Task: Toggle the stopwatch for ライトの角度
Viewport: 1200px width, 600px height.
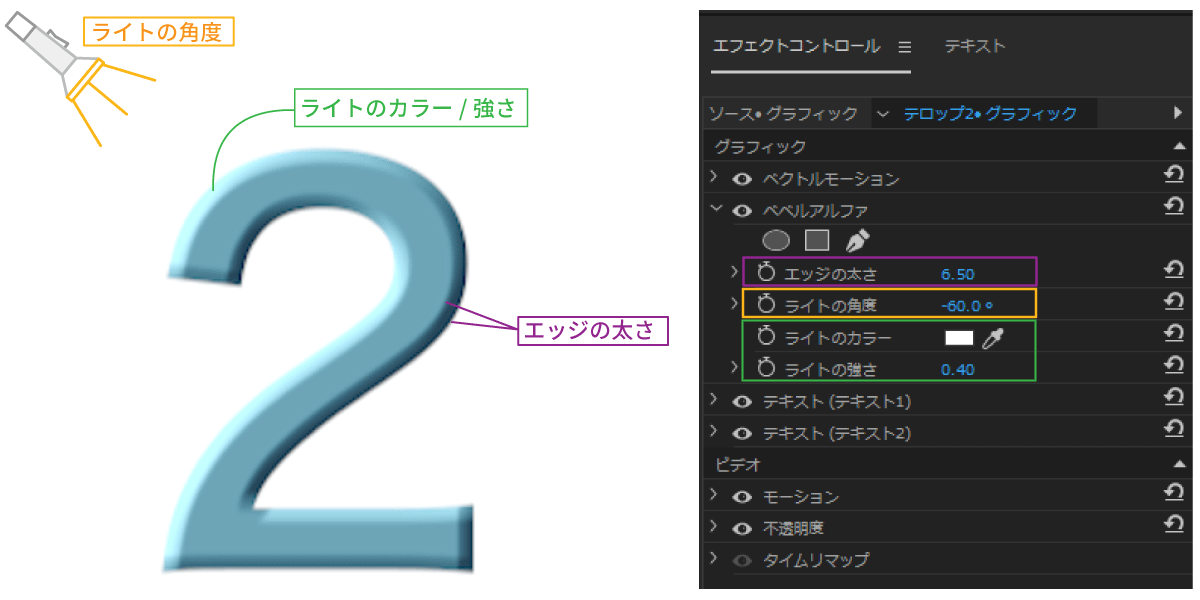Action: 767,304
